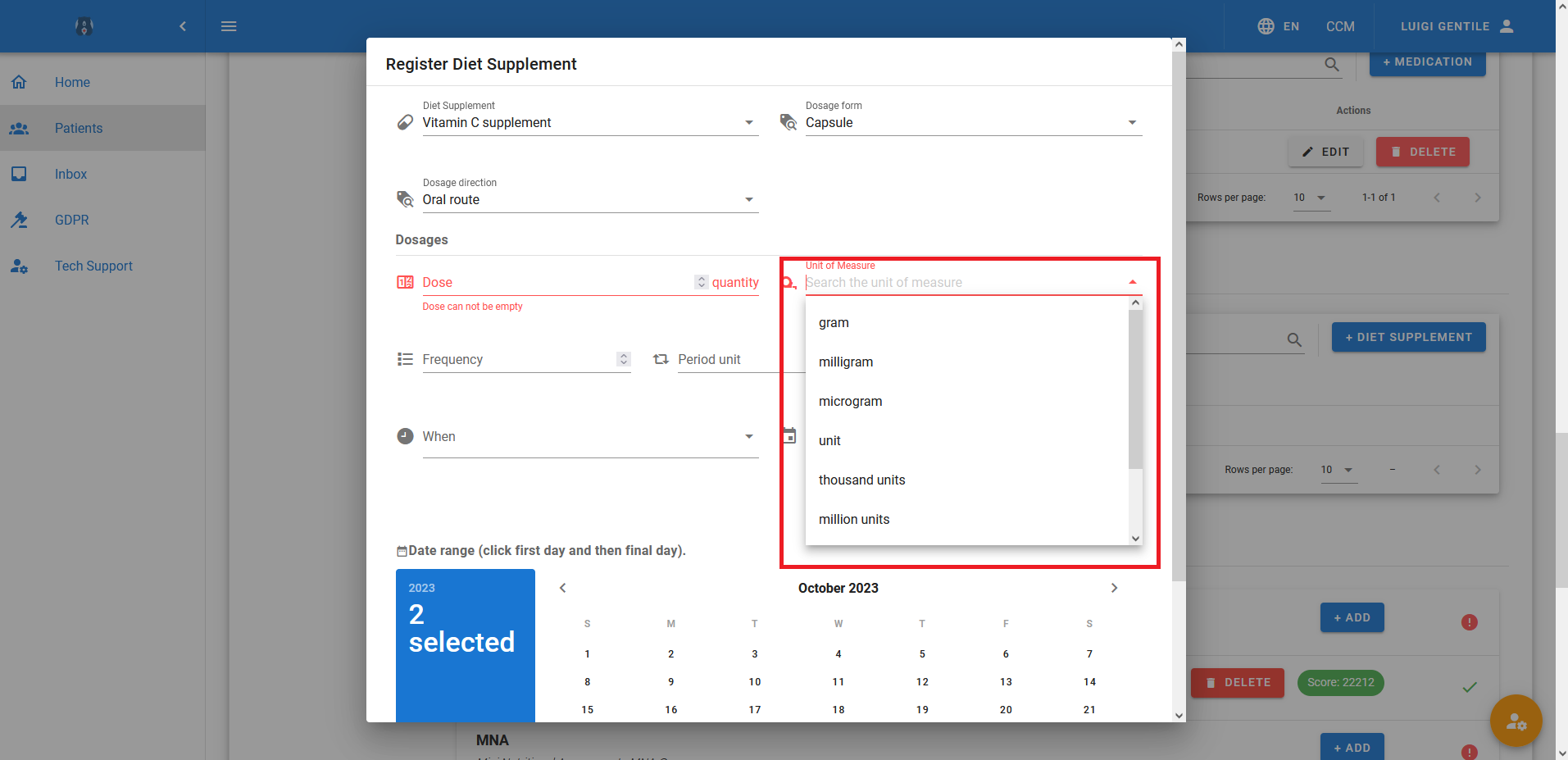Click the GDPR gavel icon
The image size is (1568, 760).
pyautogui.click(x=19, y=220)
